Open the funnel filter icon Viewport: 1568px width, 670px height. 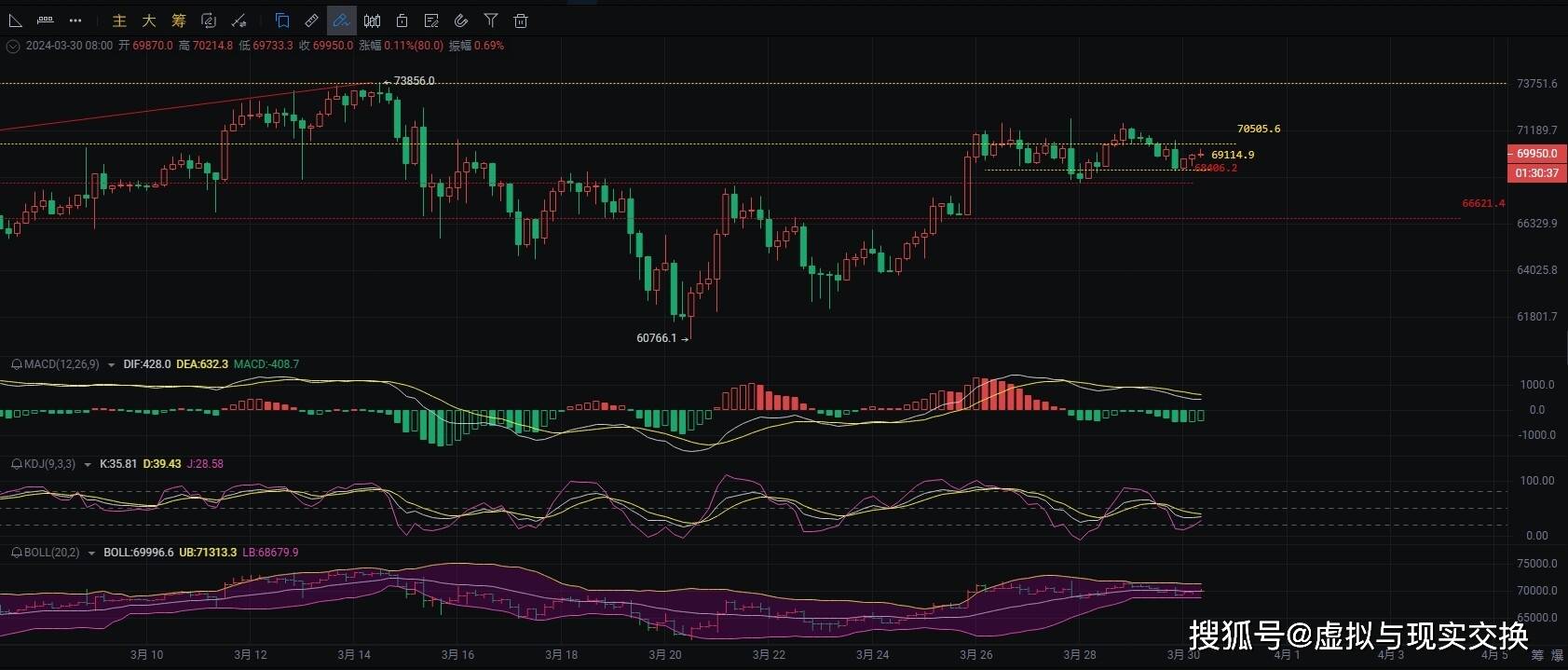tap(491, 20)
